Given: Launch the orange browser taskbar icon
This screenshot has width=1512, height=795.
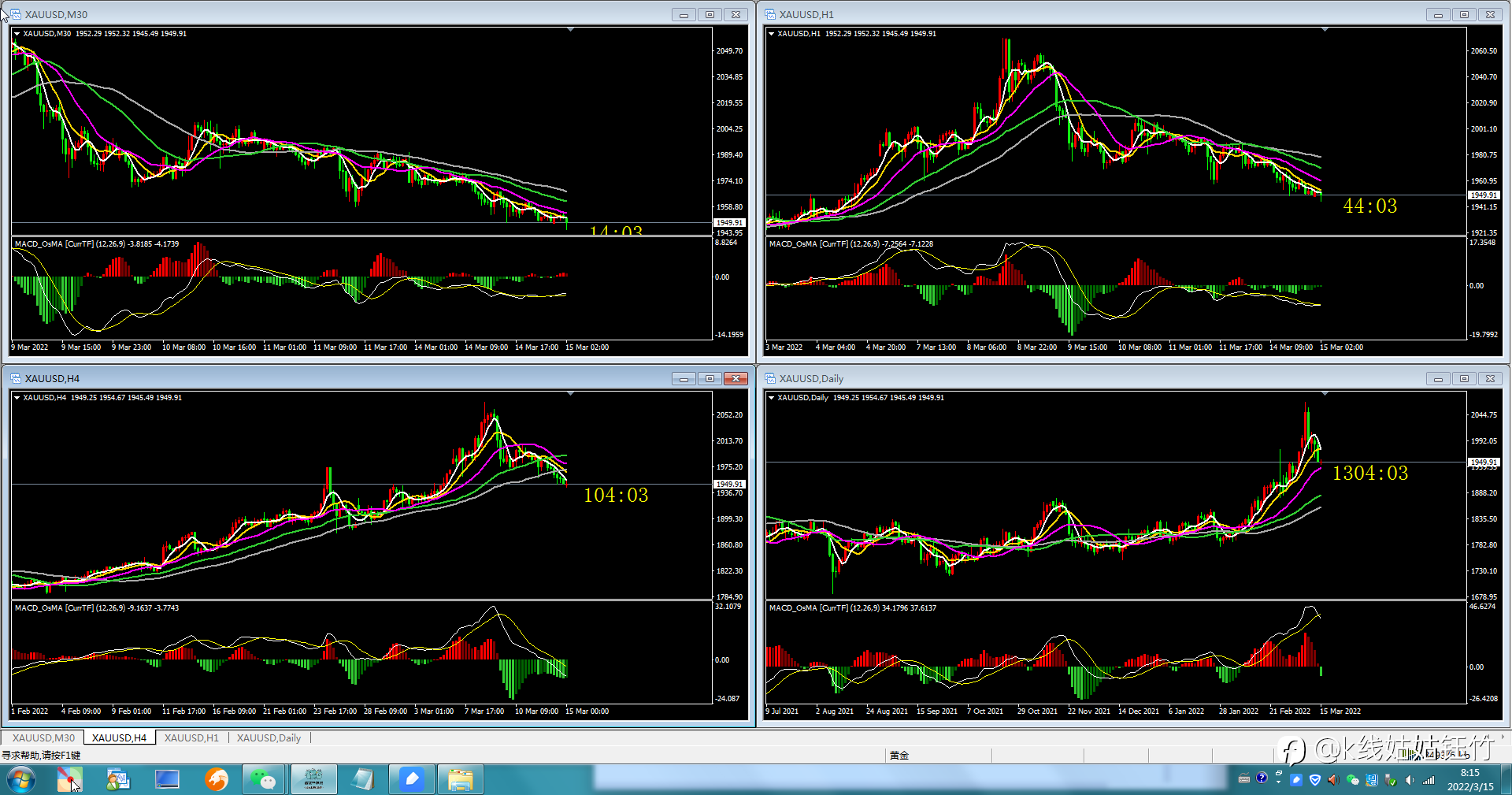Looking at the screenshot, I should pos(216,779).
